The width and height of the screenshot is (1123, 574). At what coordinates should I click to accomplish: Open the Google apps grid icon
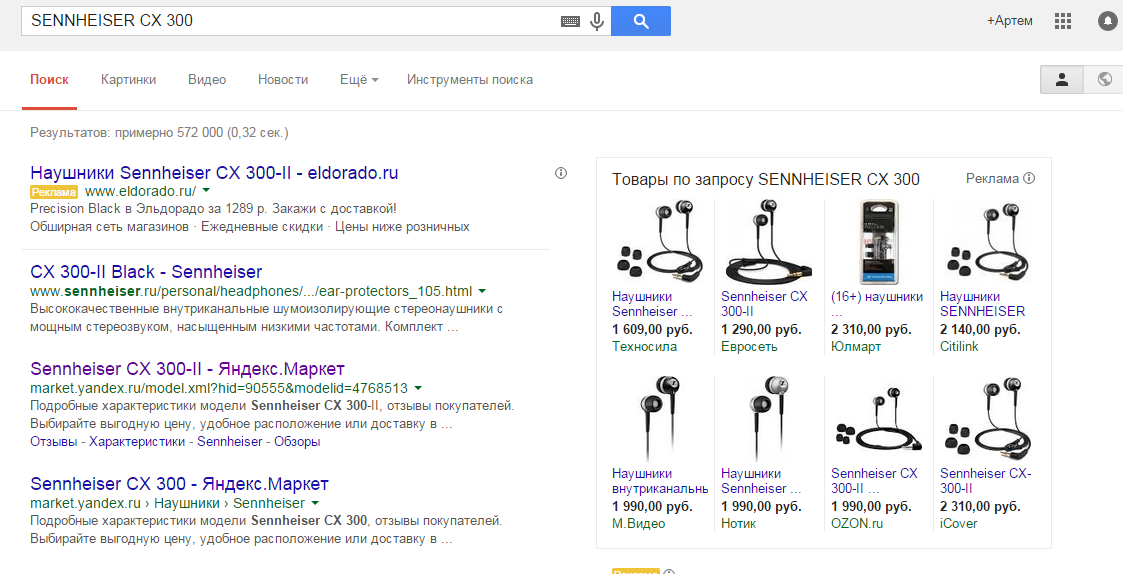coord(1063,21)
